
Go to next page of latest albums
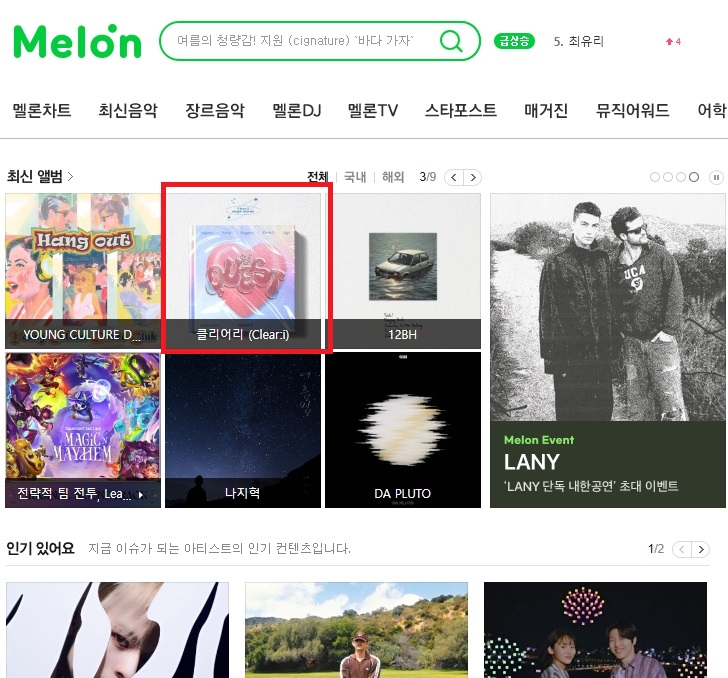click(473, 177)
